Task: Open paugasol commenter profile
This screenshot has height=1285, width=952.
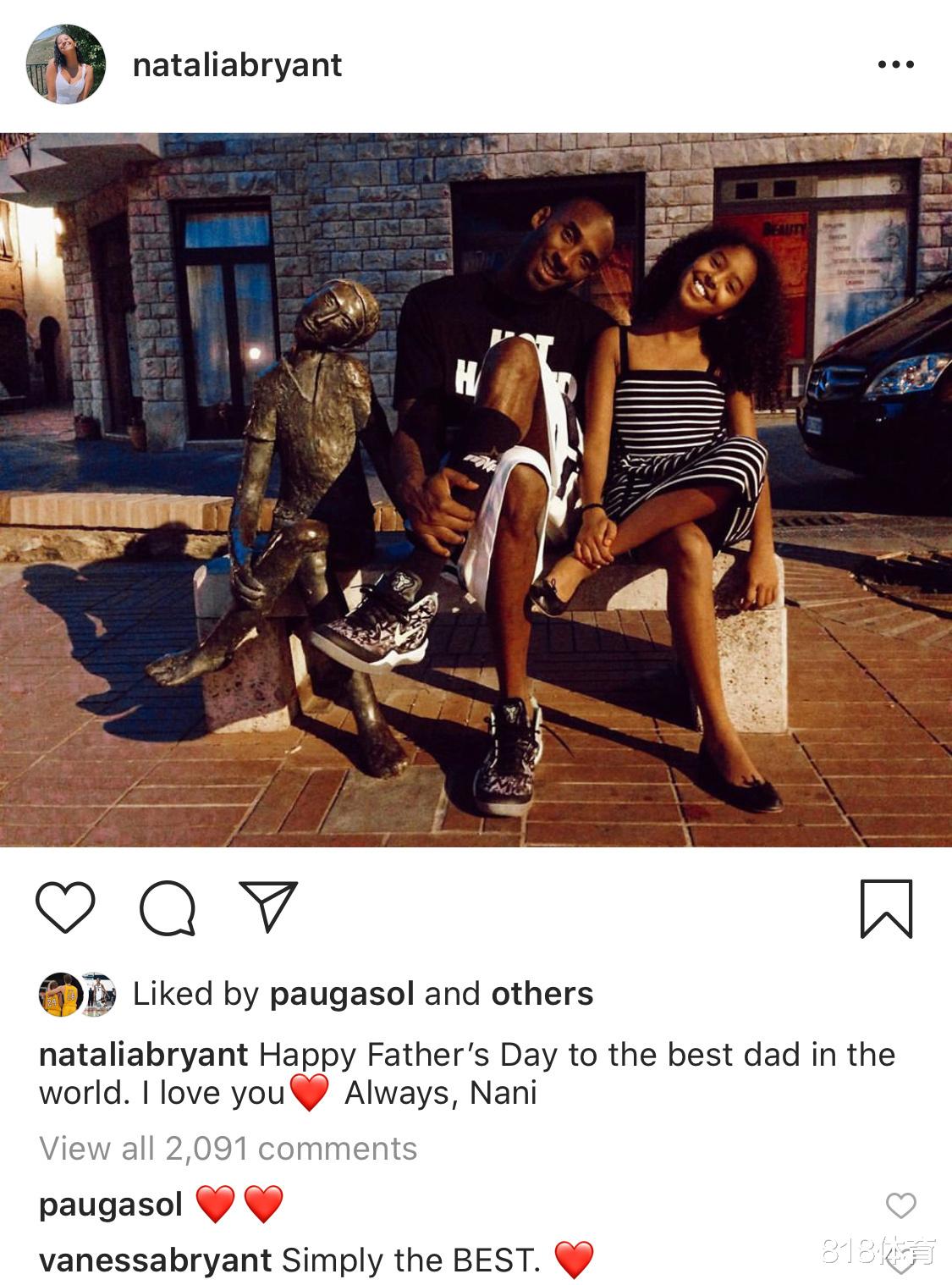Action: click(x=111, y=1205)
